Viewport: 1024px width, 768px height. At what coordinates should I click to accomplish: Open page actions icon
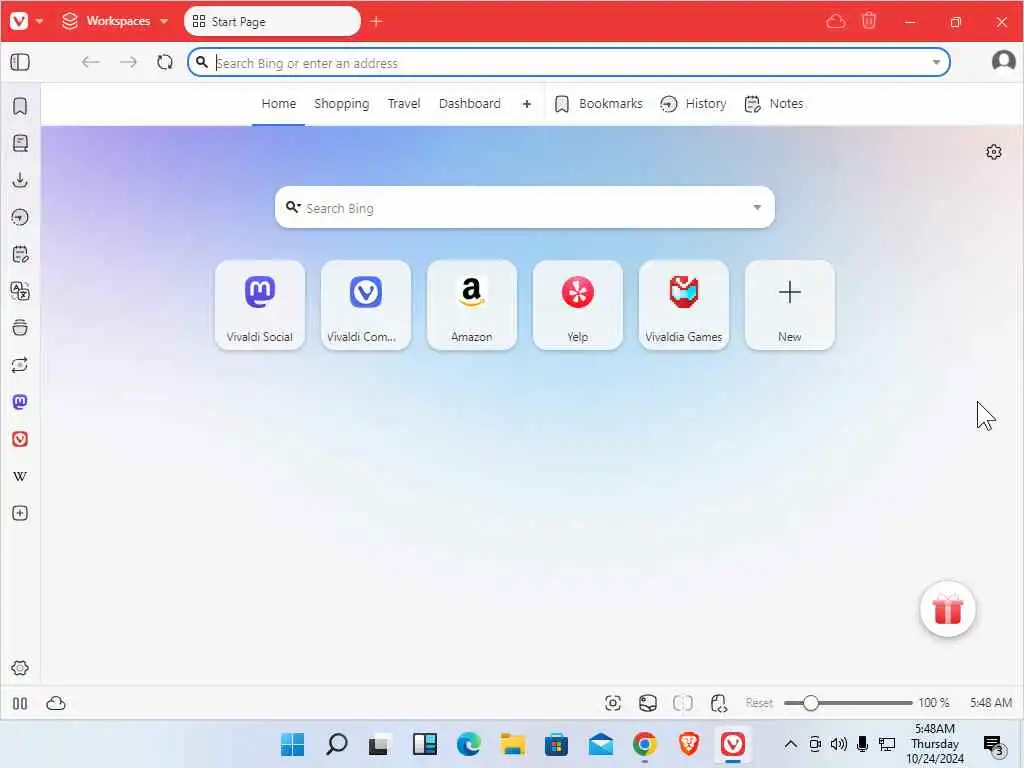(718, 703)
